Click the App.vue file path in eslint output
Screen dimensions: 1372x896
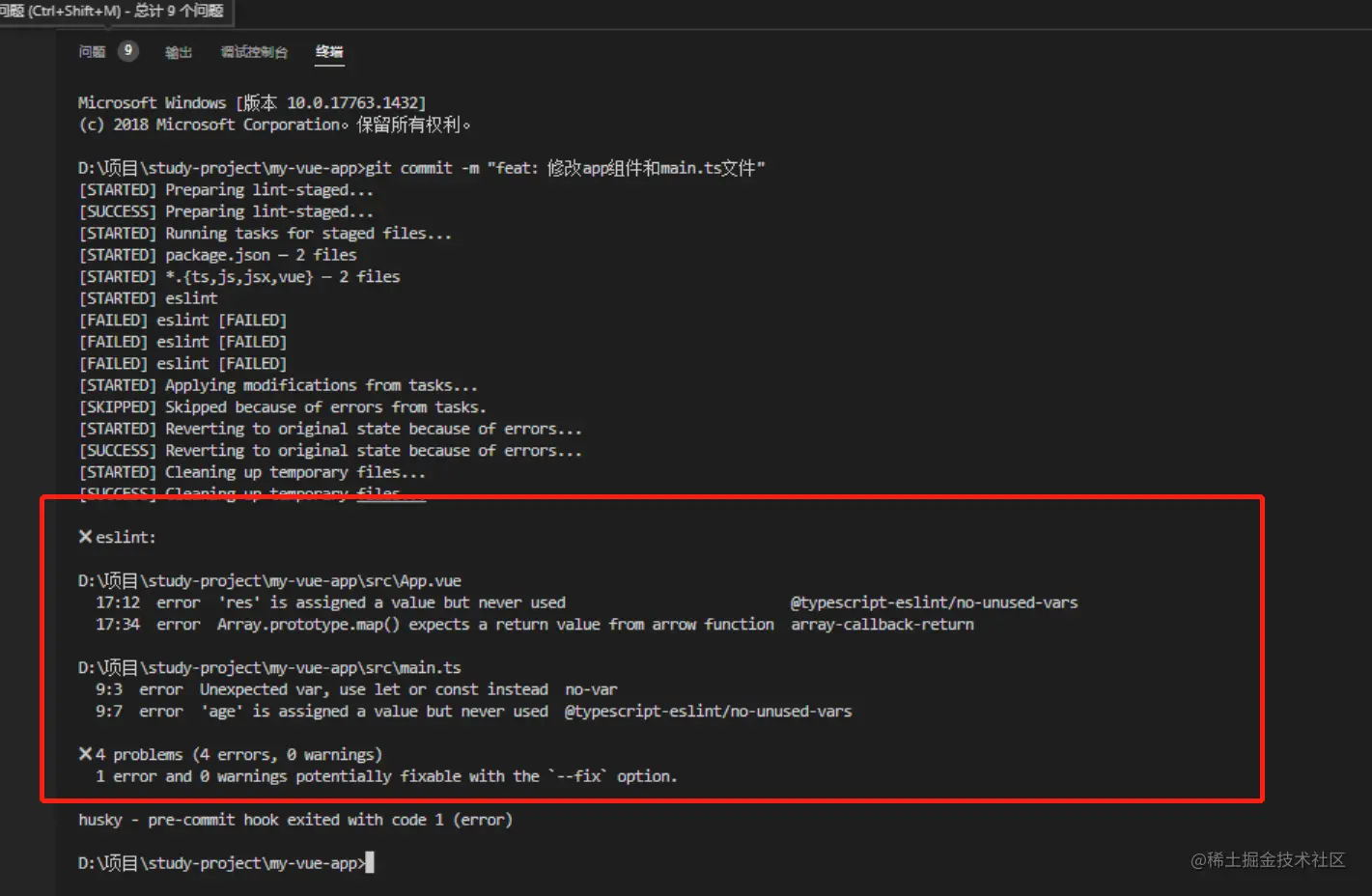(x=269, y=581)
